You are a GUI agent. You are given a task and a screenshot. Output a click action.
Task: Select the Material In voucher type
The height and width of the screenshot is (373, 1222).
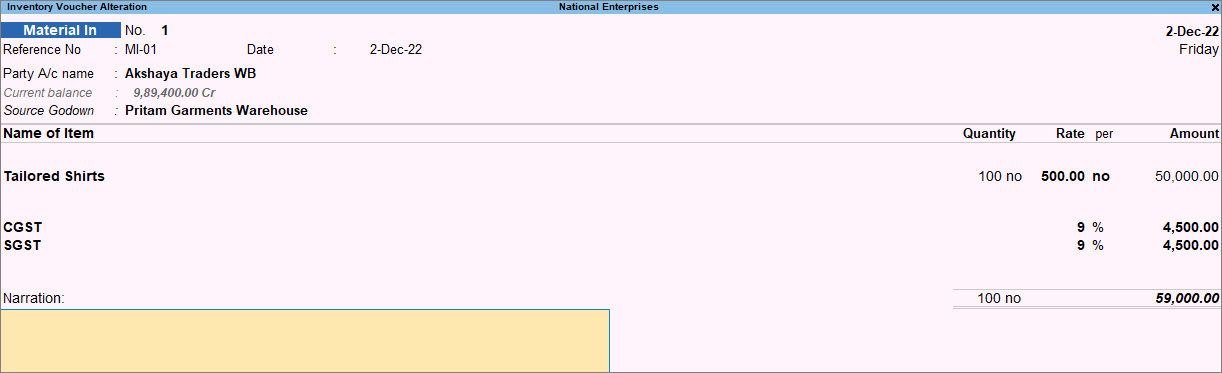60,30
